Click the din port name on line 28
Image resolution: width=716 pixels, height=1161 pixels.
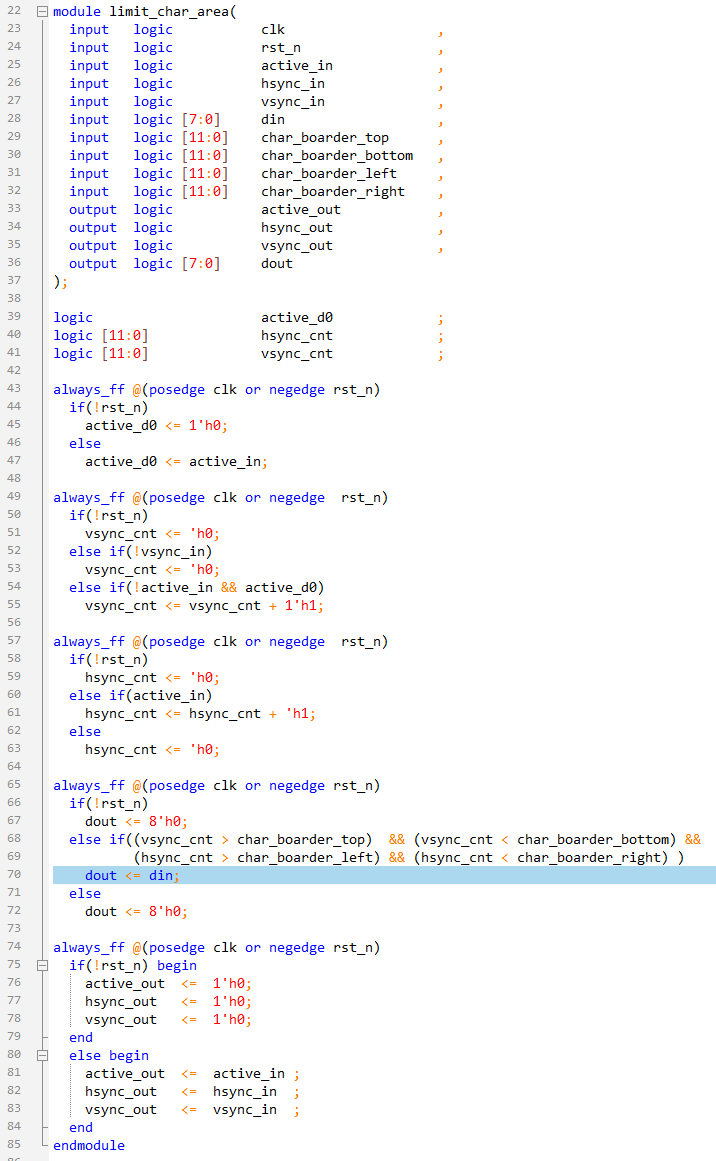272,119
